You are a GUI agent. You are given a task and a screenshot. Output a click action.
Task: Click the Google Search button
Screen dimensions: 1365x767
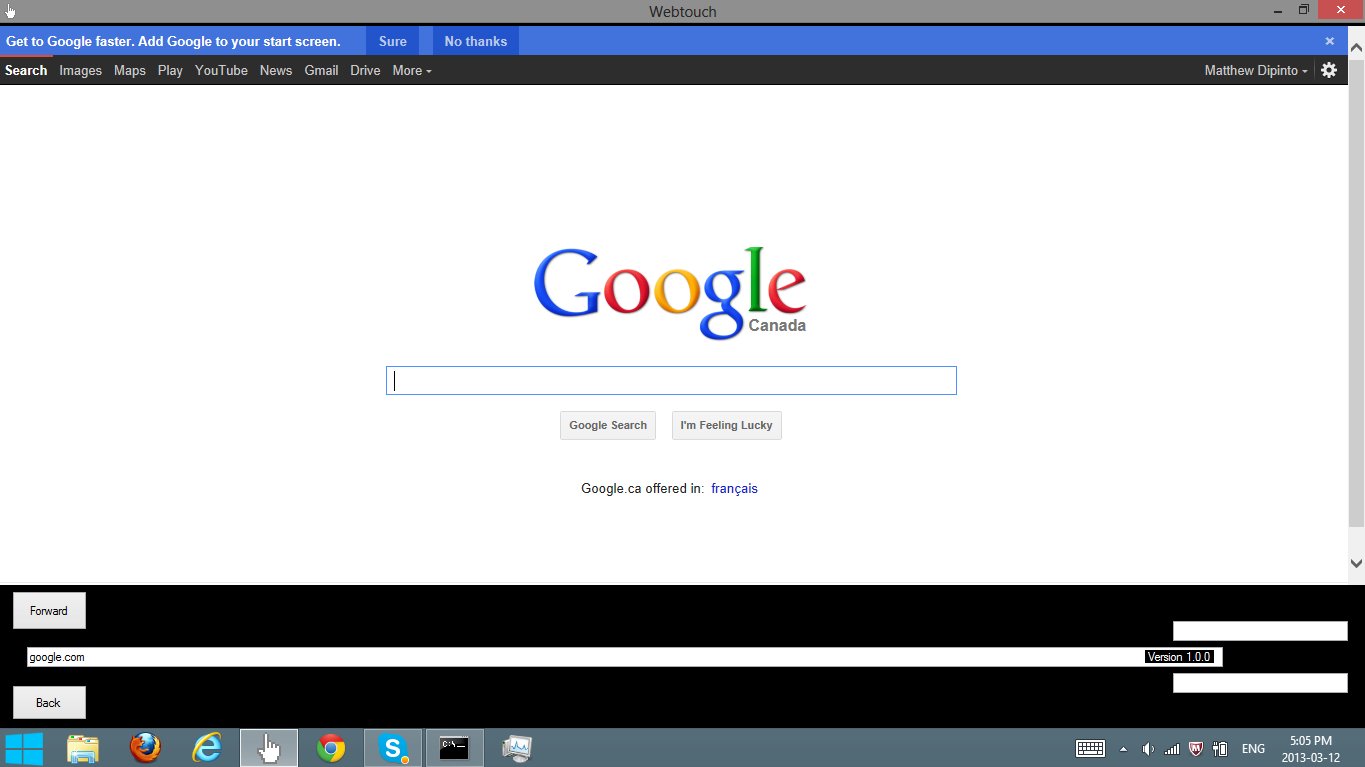click(608, 425)
